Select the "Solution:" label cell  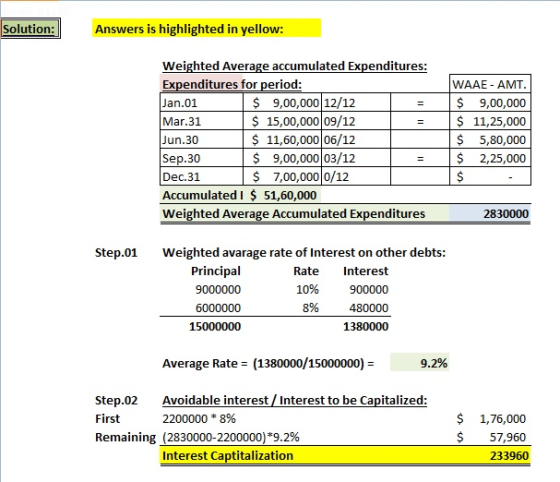tap(30, 29)
